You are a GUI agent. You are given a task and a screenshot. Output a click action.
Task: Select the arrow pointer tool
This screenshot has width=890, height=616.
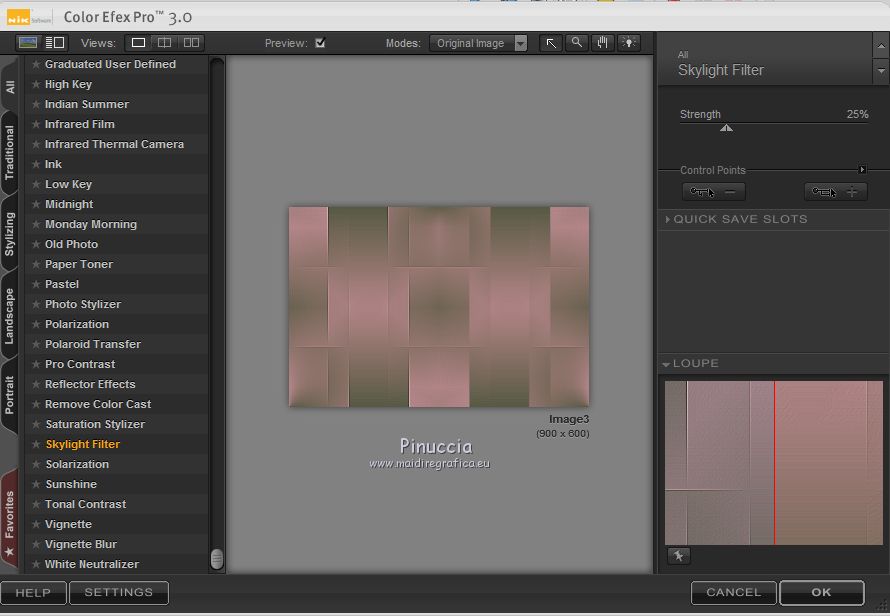coord(551,43)
